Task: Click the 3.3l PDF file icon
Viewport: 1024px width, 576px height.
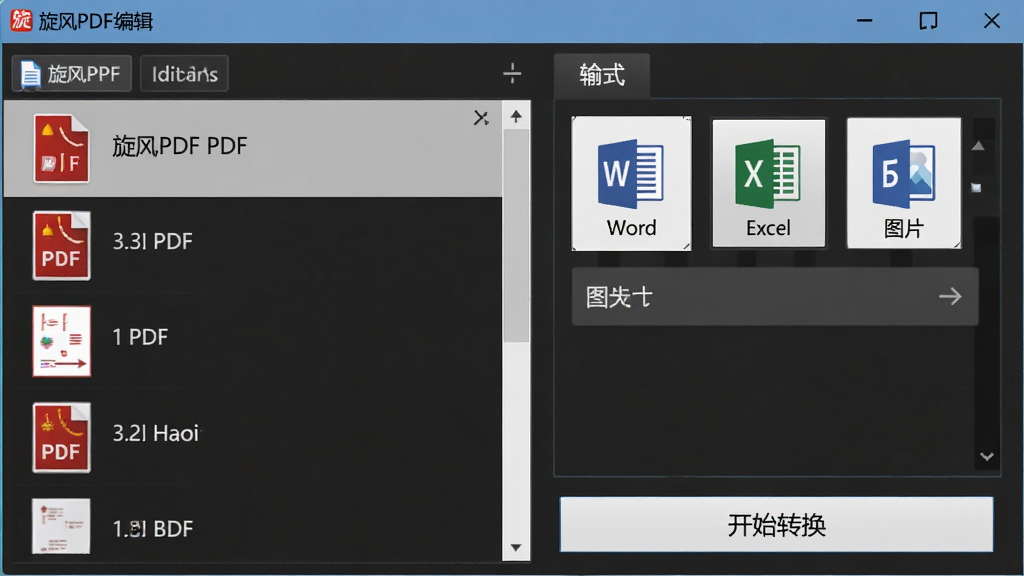Action: [61, 246]
